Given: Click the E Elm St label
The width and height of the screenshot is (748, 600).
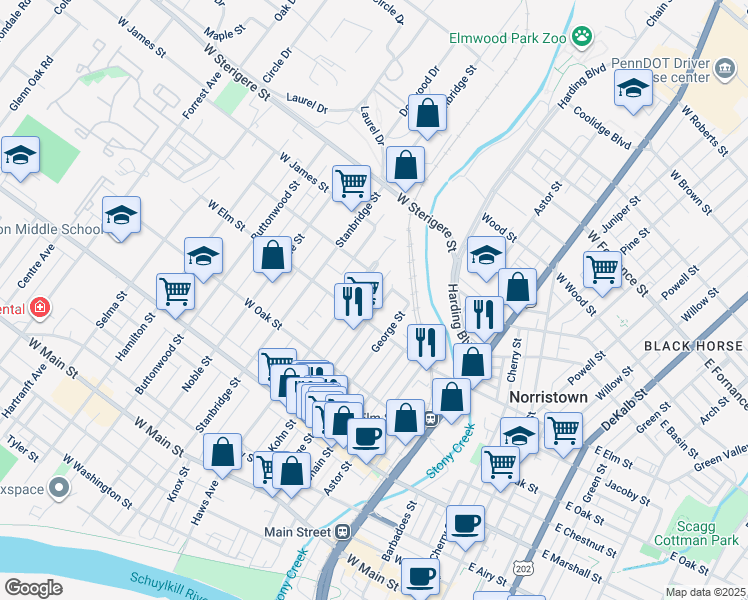Looking at the screenshot, I should 614,457.
